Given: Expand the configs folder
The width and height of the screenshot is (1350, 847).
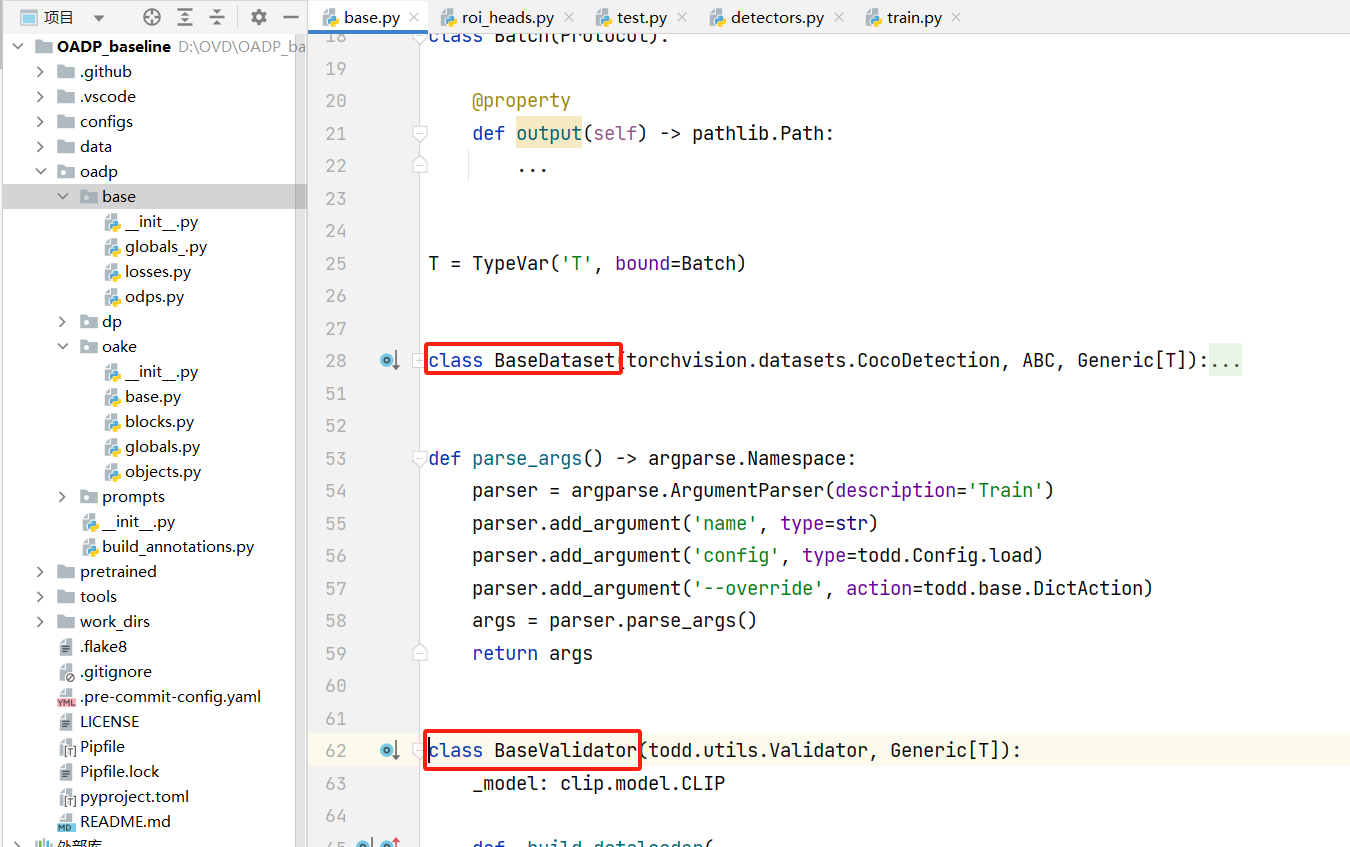Looking at the screenshot, I should coord(40,122).
